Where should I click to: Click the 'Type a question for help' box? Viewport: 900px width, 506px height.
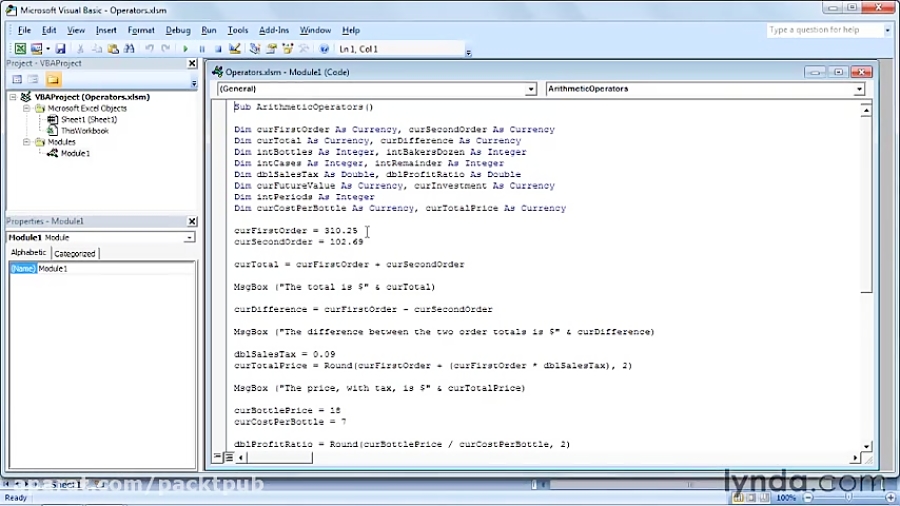824,30
